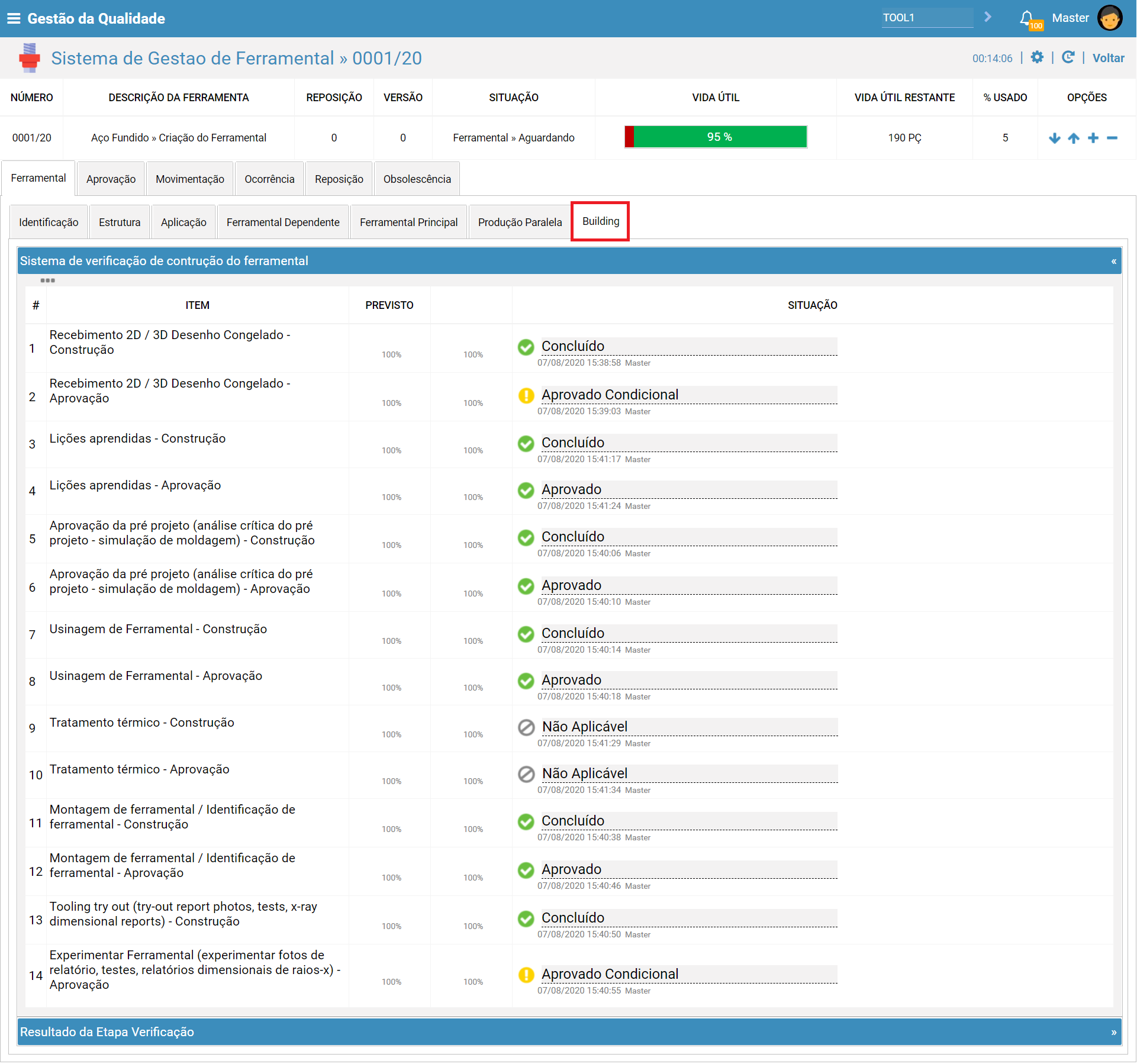The height and width of the screenshot is (1064, 1137).
Task: Click the green check icon of item 12
Action: click(526, 870)
